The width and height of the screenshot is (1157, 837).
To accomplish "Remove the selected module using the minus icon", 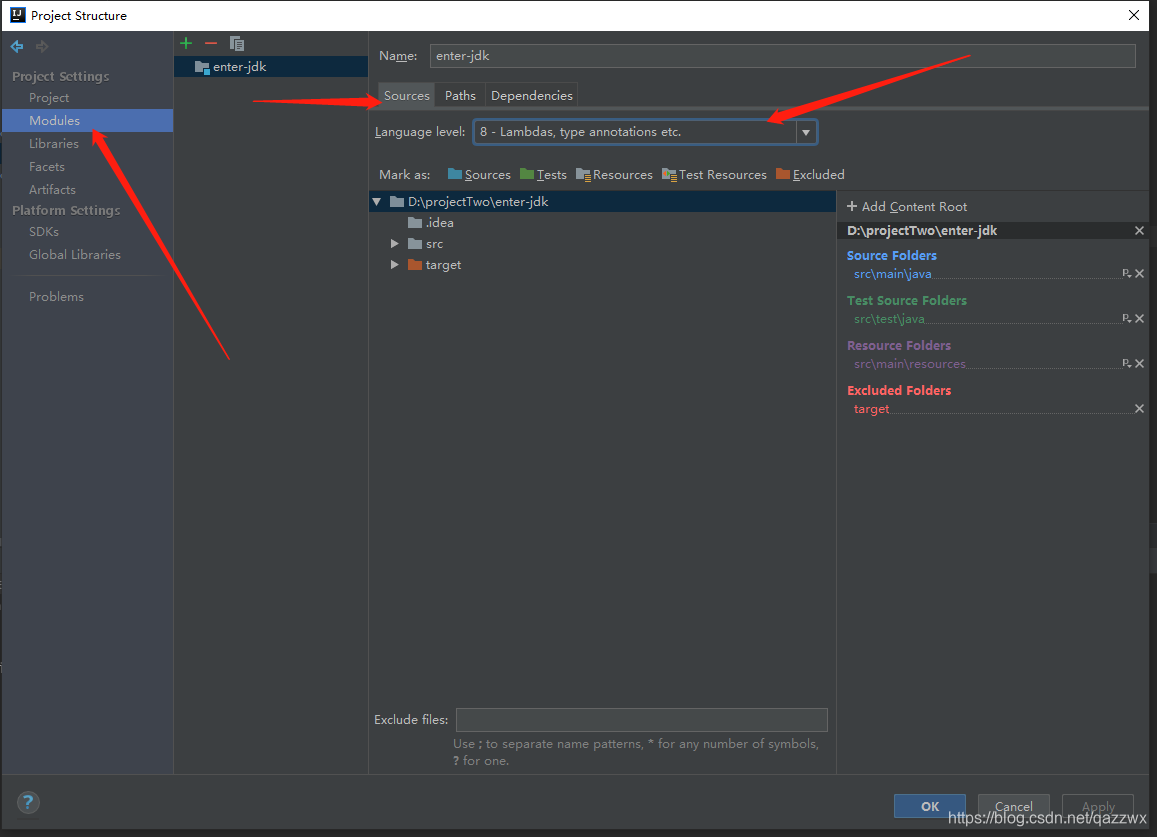I will [210, 43].
